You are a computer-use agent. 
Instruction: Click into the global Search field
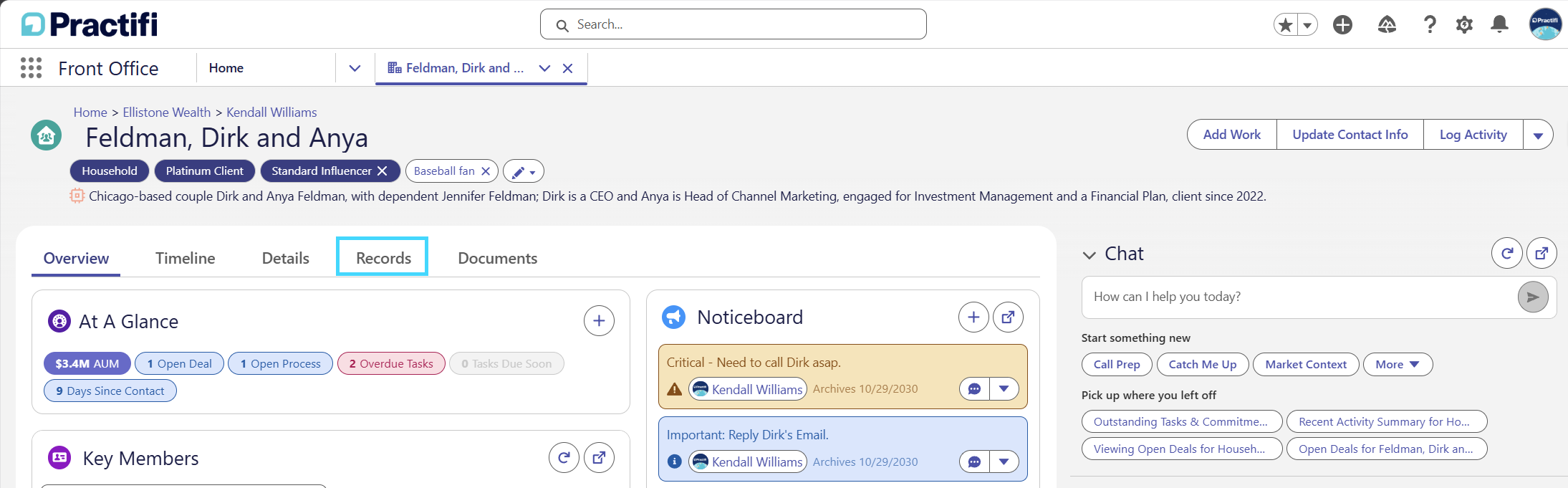click(x=734, y=24)
